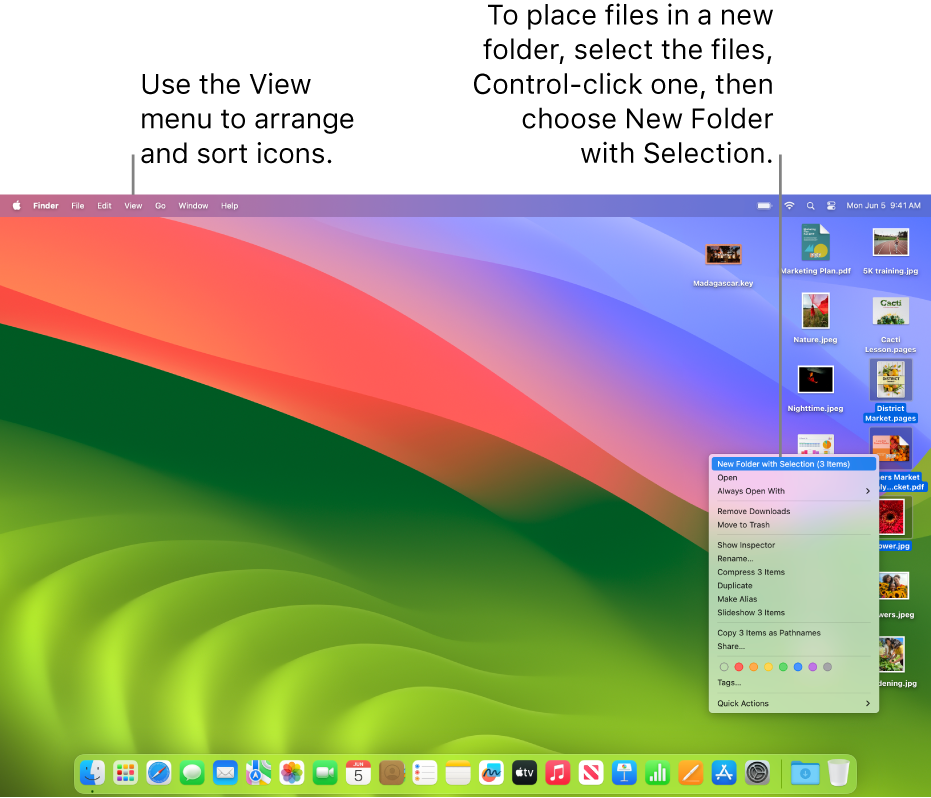This screenshot has height=798, width=931.
Task: Choose Show Inspector
Action: click(794, 545)
